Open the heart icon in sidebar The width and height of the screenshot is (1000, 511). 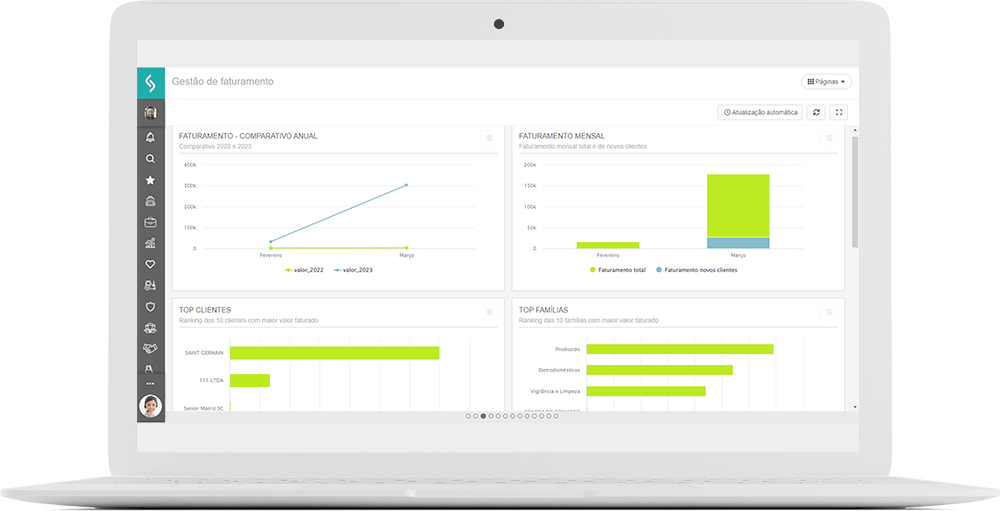(x=150, y=264)
